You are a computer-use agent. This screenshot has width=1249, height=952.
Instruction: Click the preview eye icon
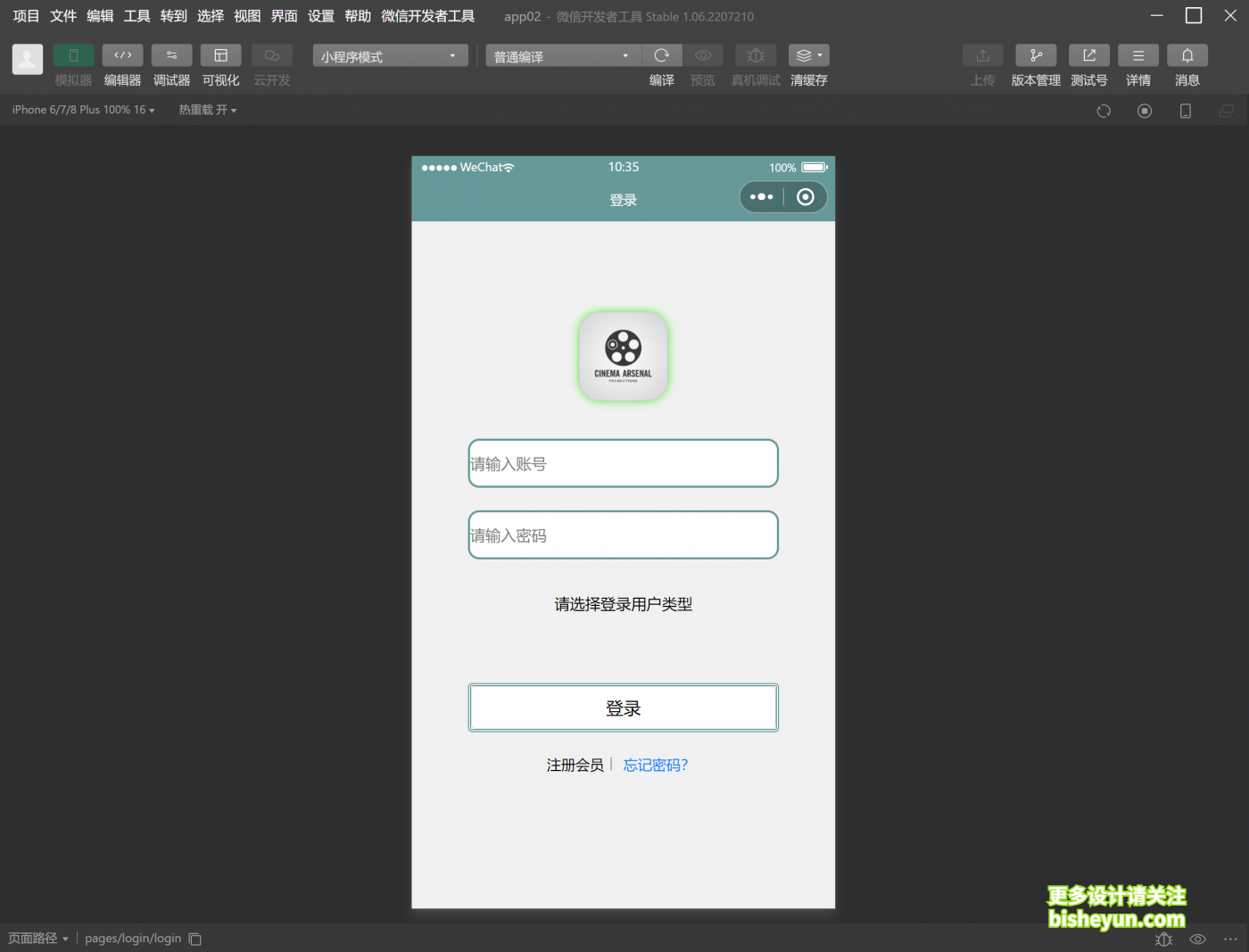[x=703, y=55]
